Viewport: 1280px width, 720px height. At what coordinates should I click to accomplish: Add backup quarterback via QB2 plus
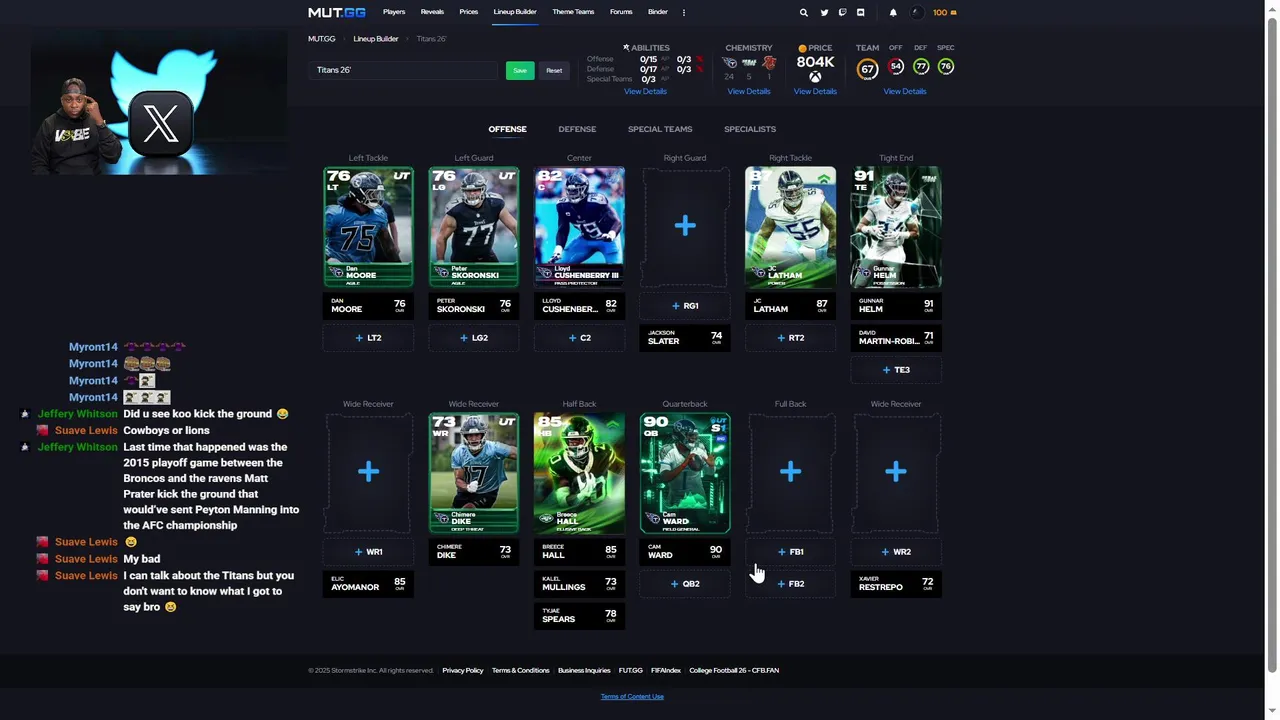coord(685,584)
